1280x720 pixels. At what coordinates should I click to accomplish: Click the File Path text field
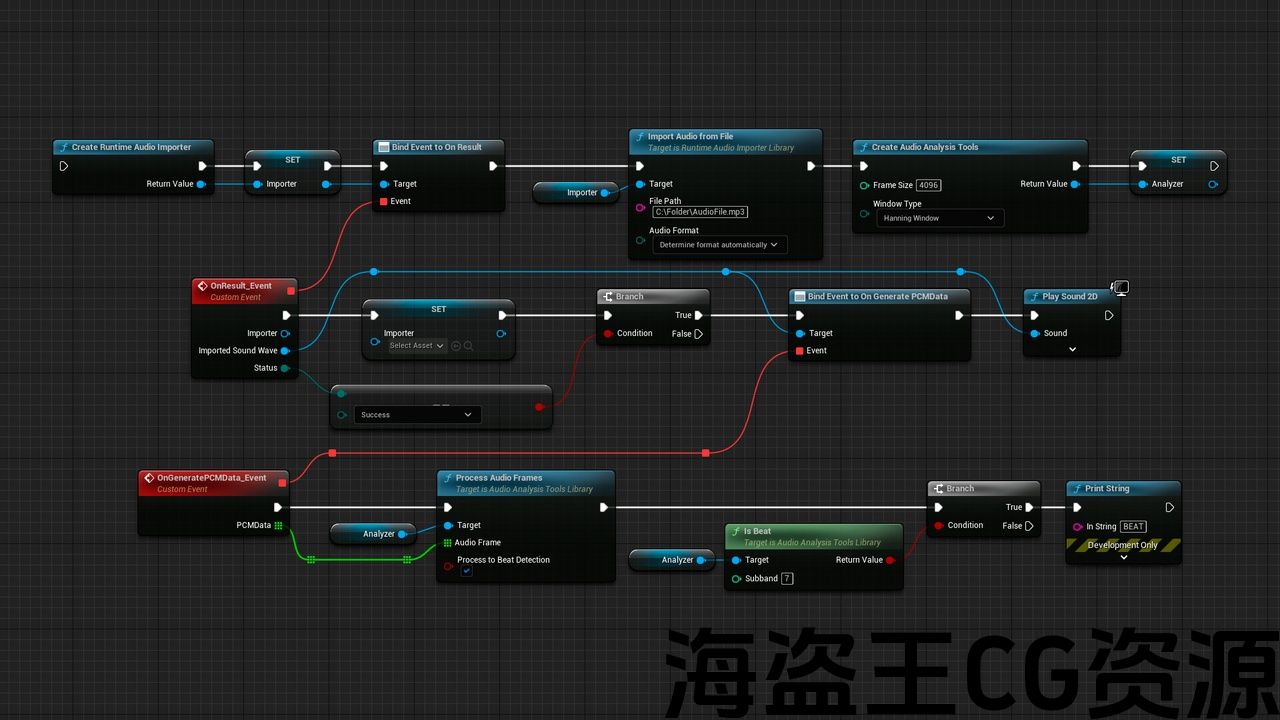700,212
